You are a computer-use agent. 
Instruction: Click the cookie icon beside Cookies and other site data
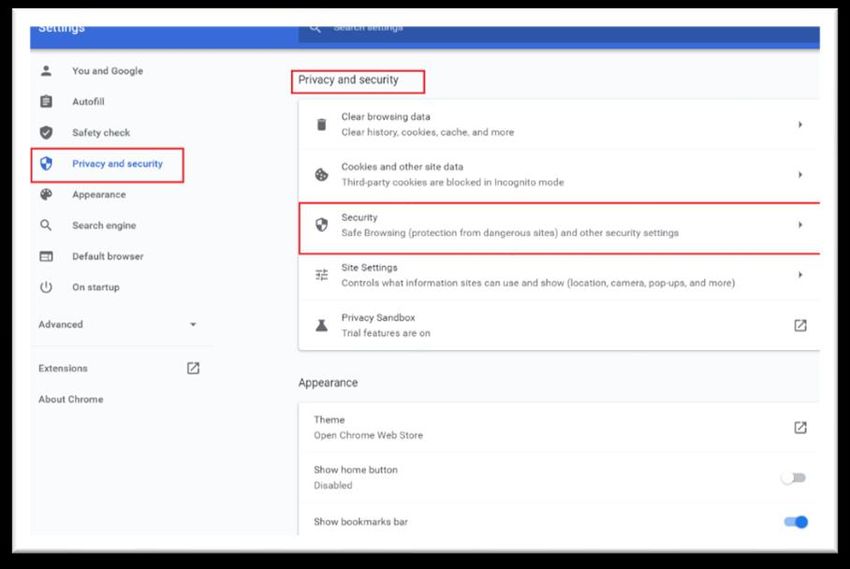(x=321, y=174)
